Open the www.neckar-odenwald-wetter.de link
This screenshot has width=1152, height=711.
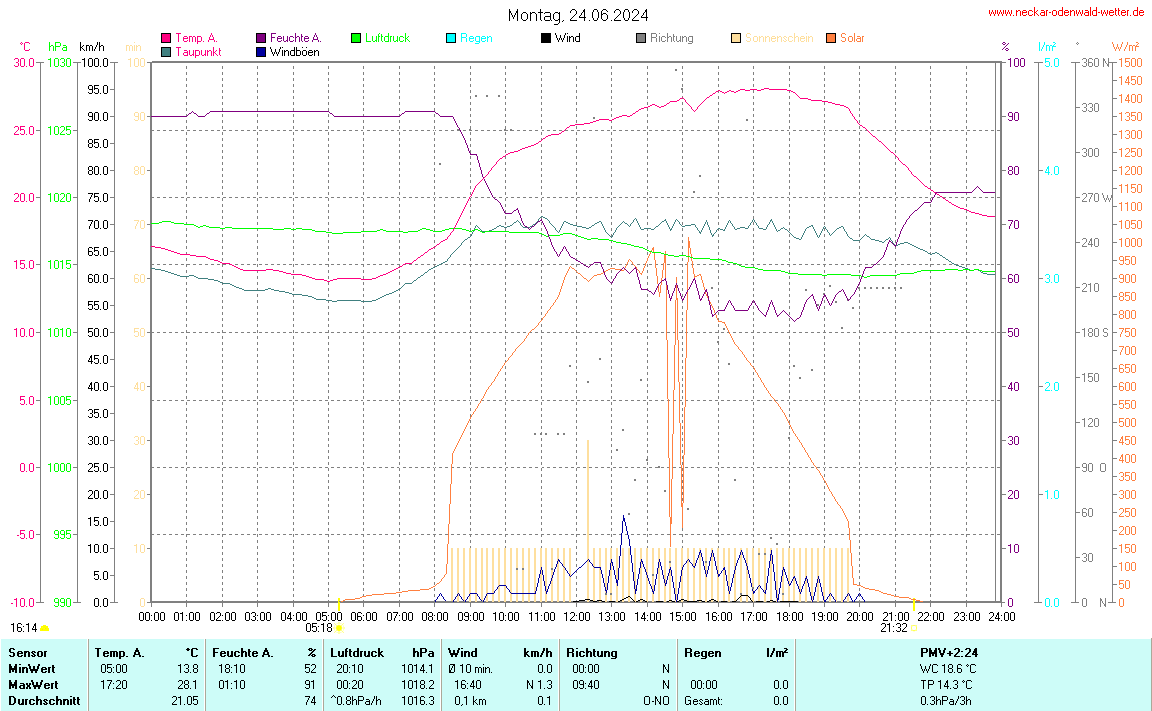pyautogui.click(x=1065, y=12)
